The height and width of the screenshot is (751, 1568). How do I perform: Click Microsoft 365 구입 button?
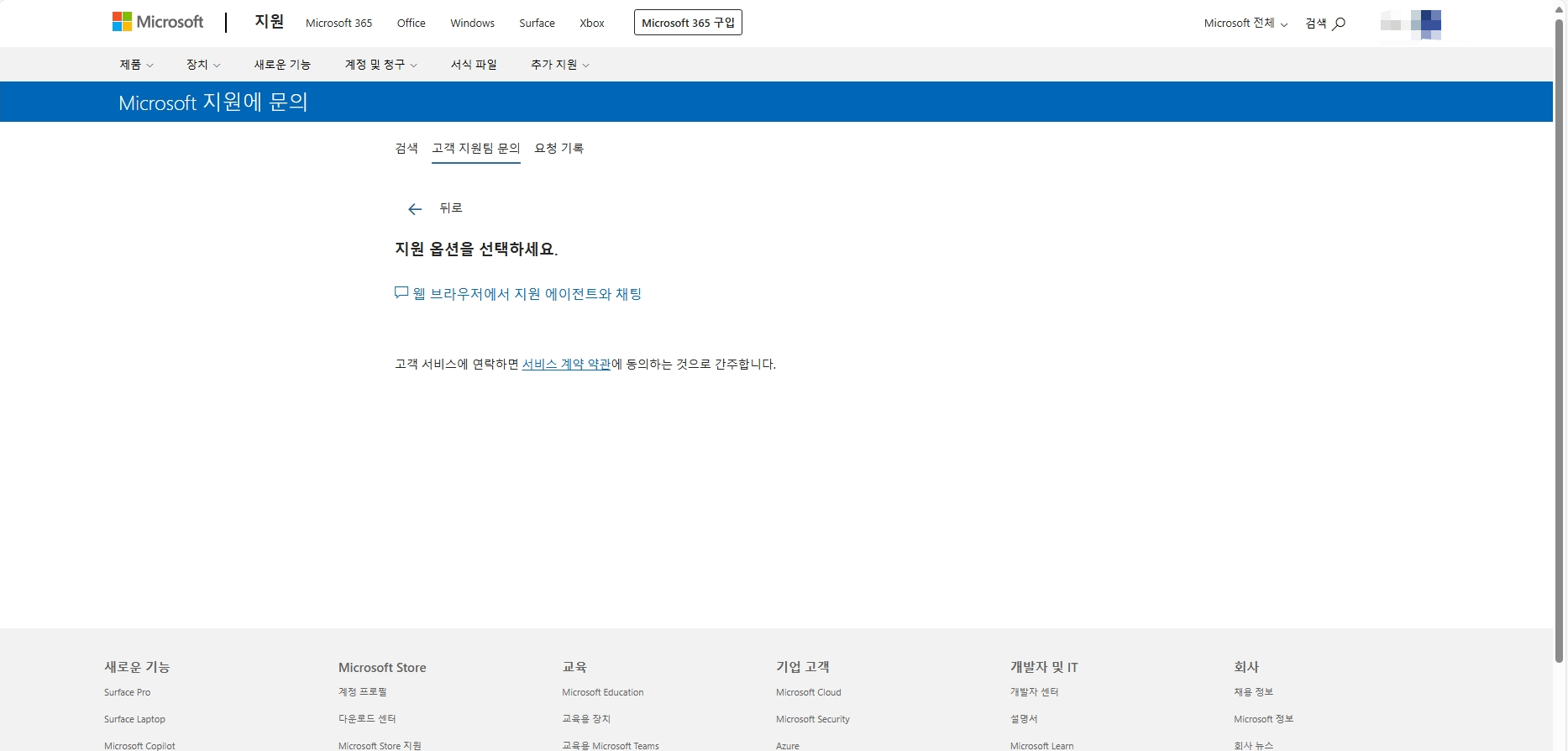(688, 23)
